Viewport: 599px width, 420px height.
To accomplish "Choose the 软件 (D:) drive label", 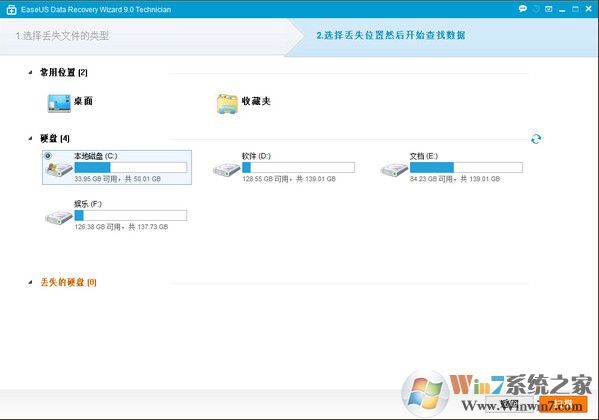I will point(256,156).
